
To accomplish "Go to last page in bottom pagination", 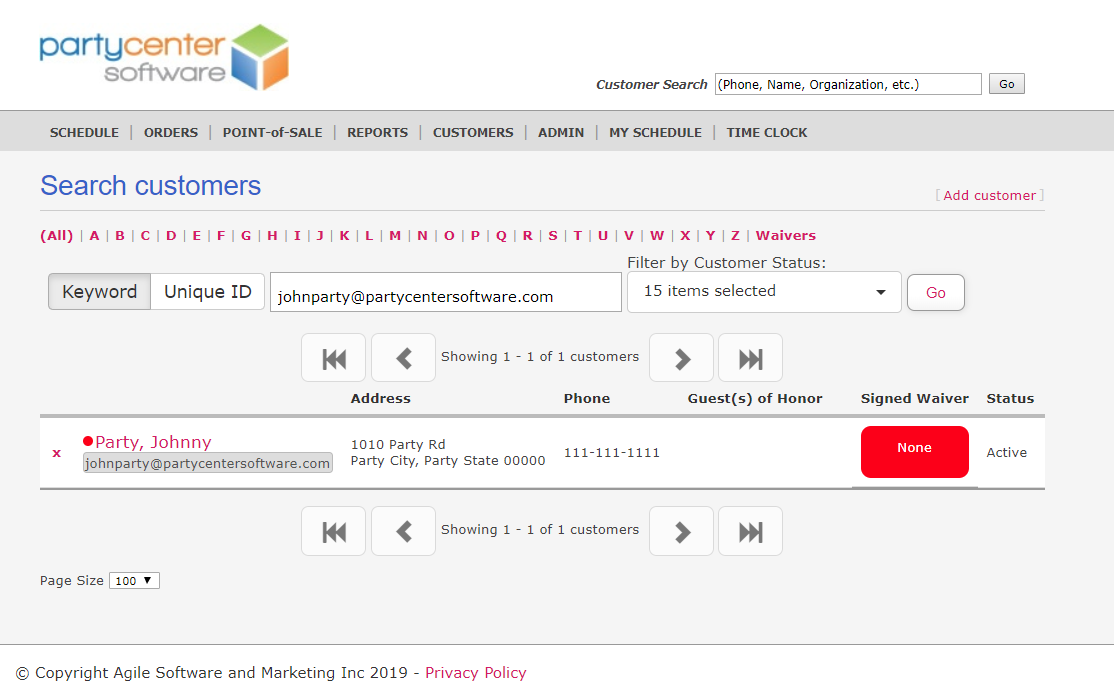I will [750, 531].
